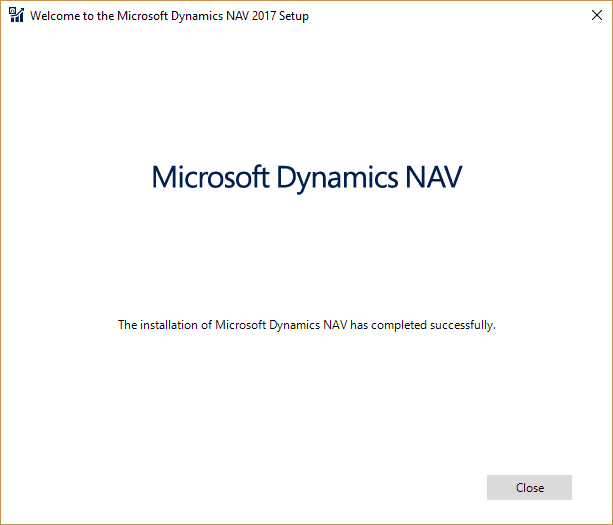Close the setup window via the title-bar X
The height and width of the screenshot is (525, 613).
(x=597, y=15)
